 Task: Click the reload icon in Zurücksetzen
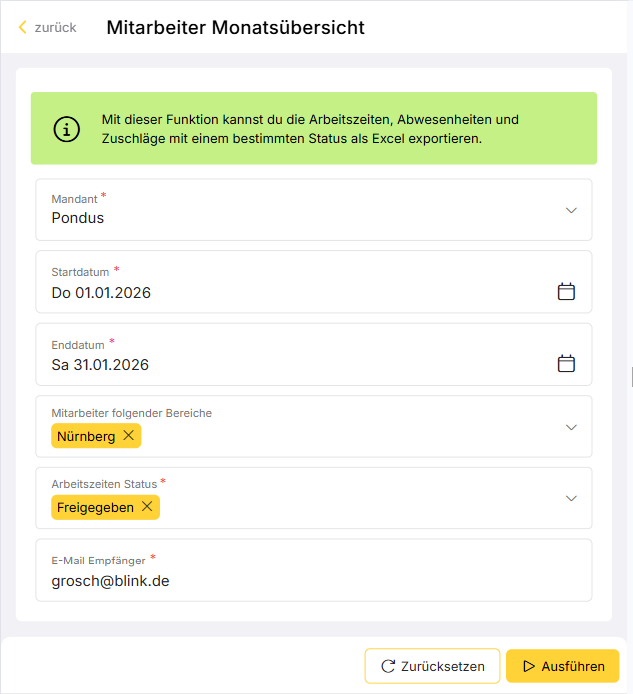click(388, 666)
